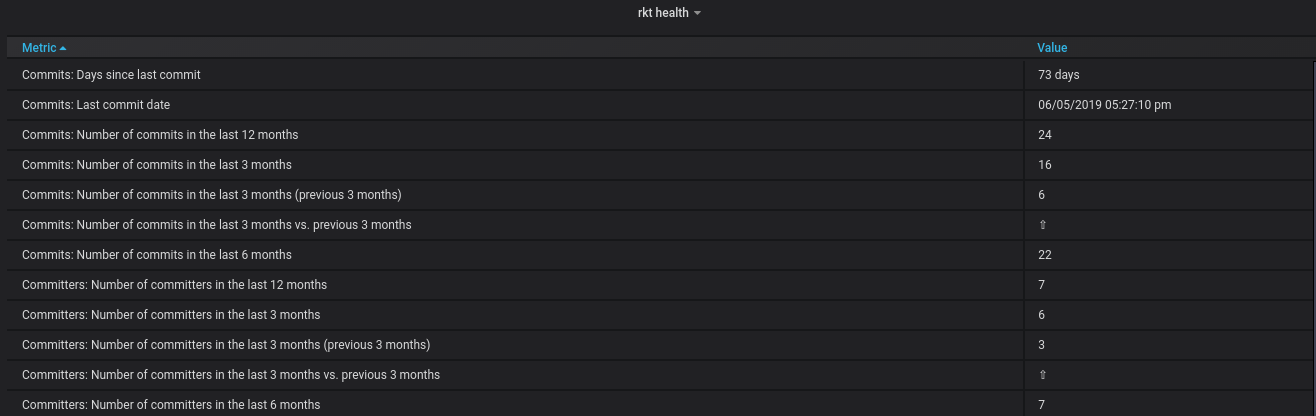Click the '73 days' value cell
The height and width of the screenshot is (416, 1316).
(1059, 75)
